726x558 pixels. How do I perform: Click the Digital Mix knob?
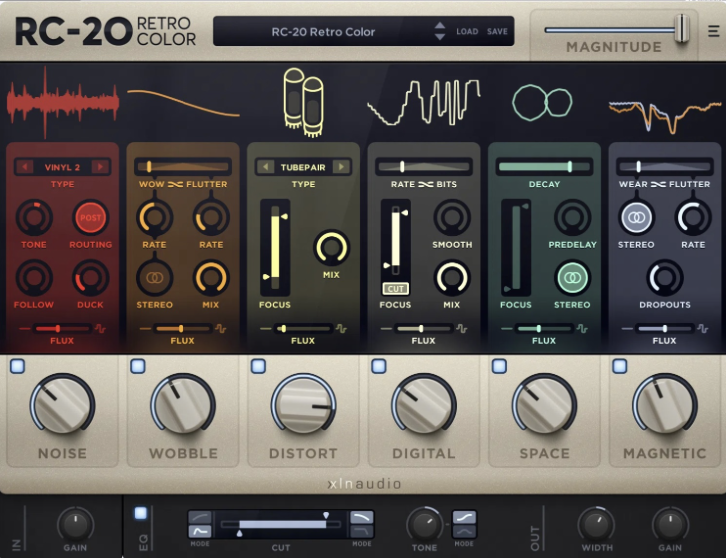[452, 278]
